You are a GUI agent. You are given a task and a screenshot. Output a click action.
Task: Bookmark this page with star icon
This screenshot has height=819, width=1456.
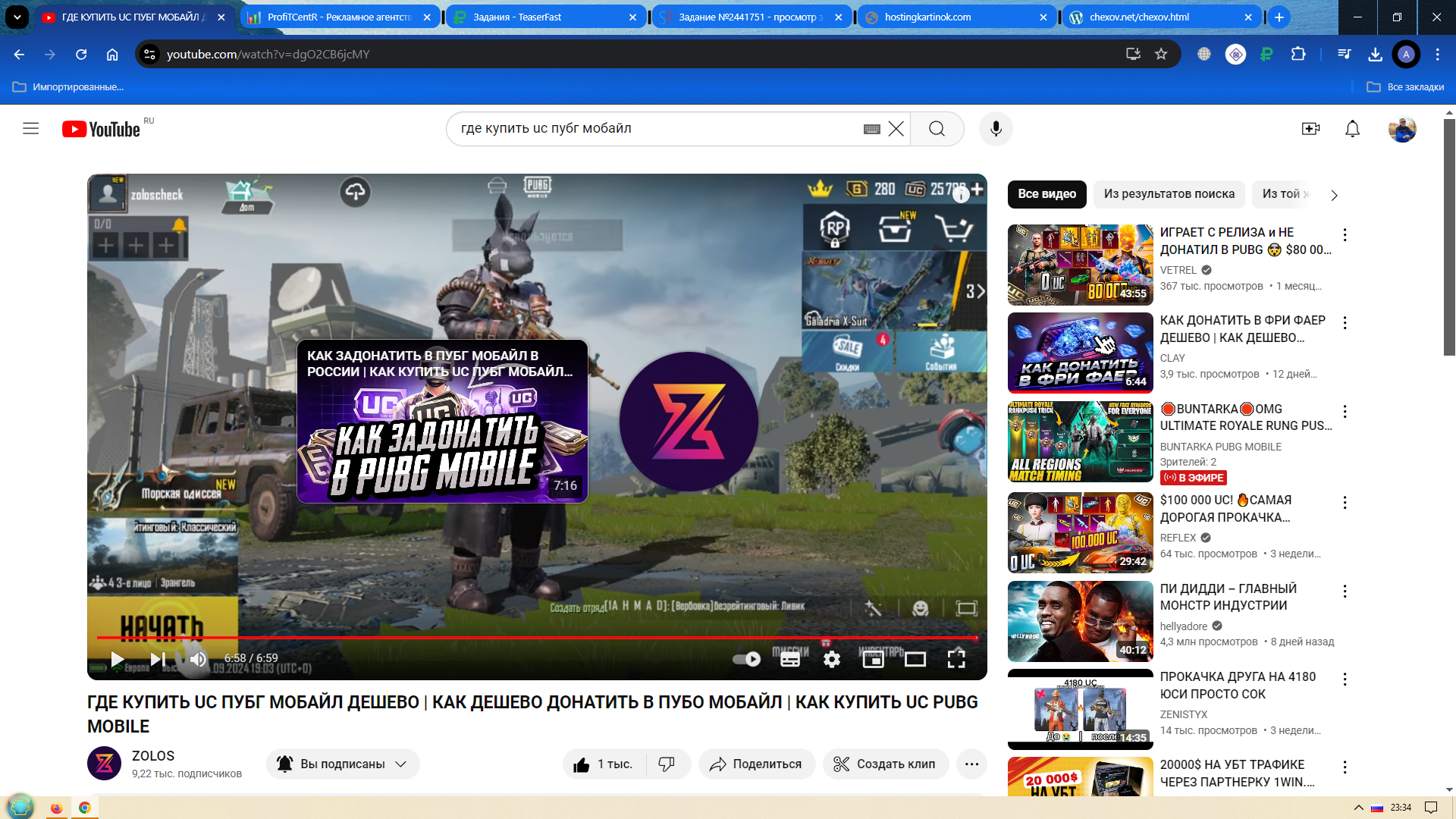click(1161, 54)
